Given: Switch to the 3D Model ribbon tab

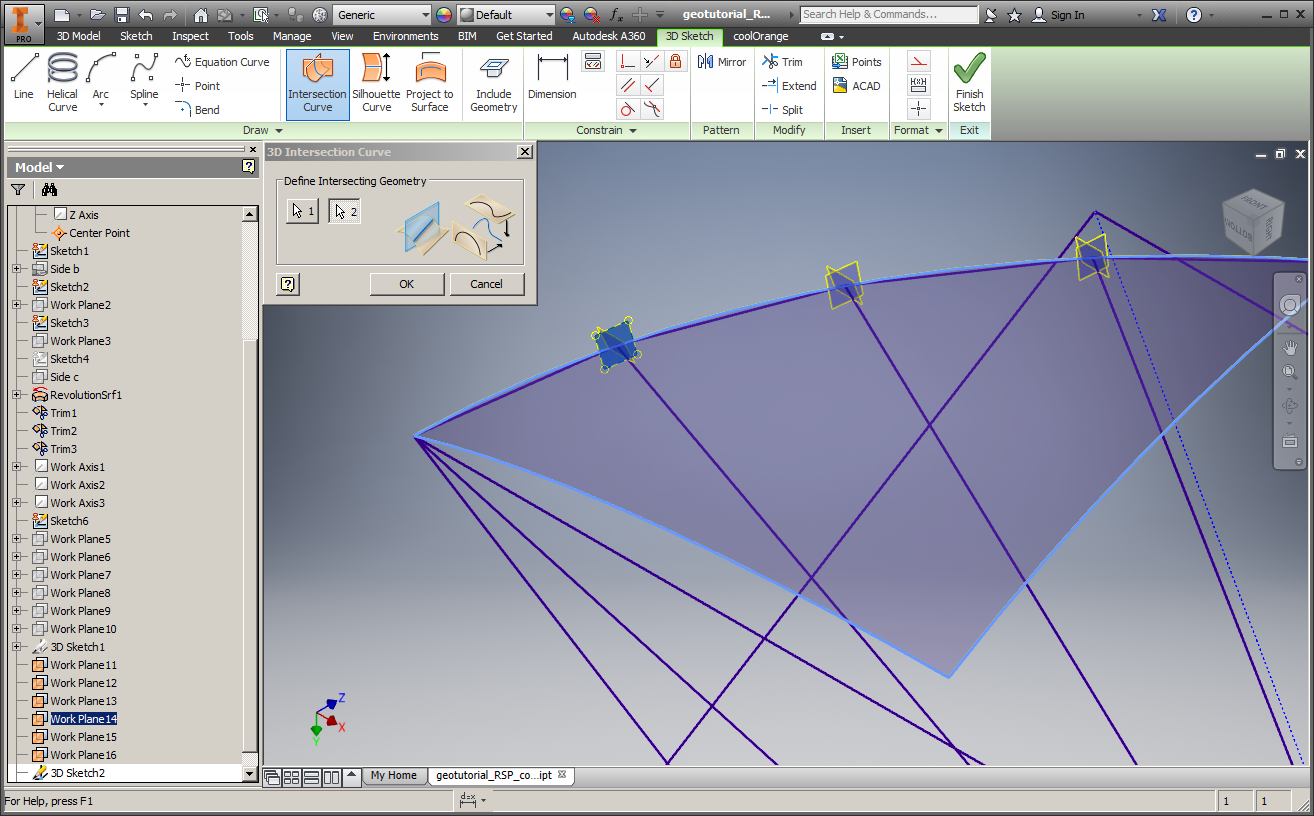Looking at the screenshot, I should point(77,36).
